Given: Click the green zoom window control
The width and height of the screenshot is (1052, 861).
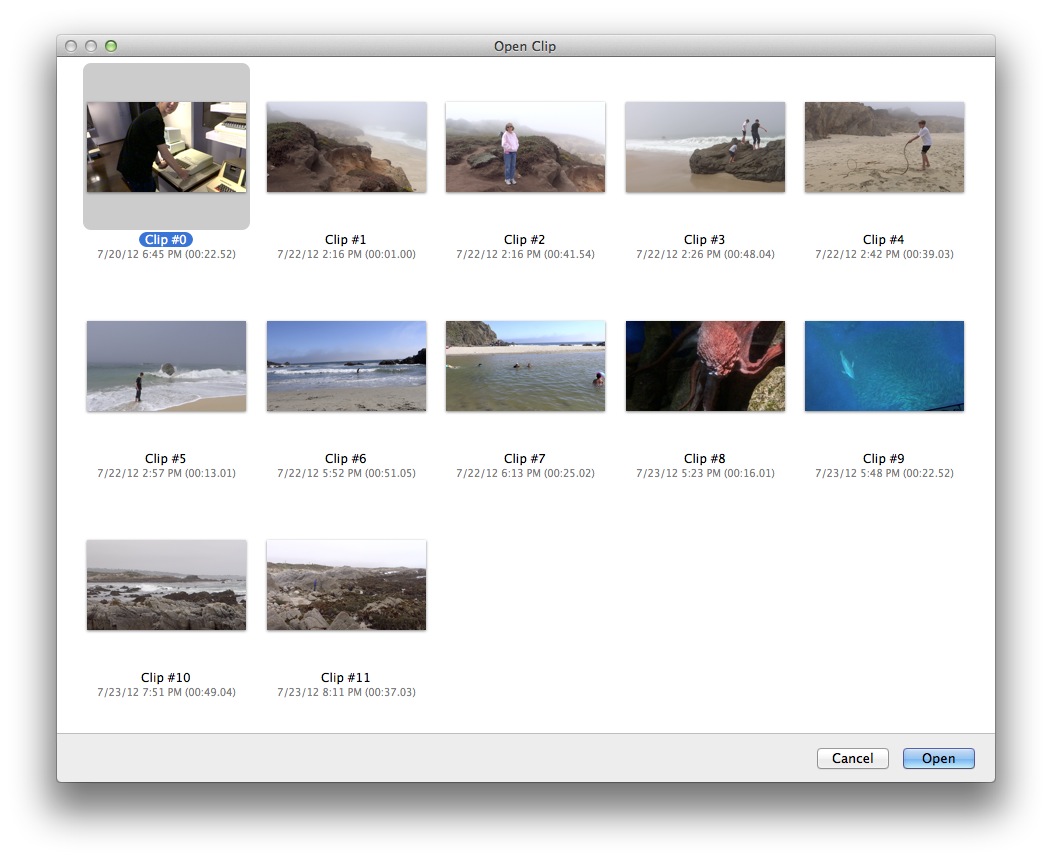Looking at the screenshot, I should [x=110, y=45].
